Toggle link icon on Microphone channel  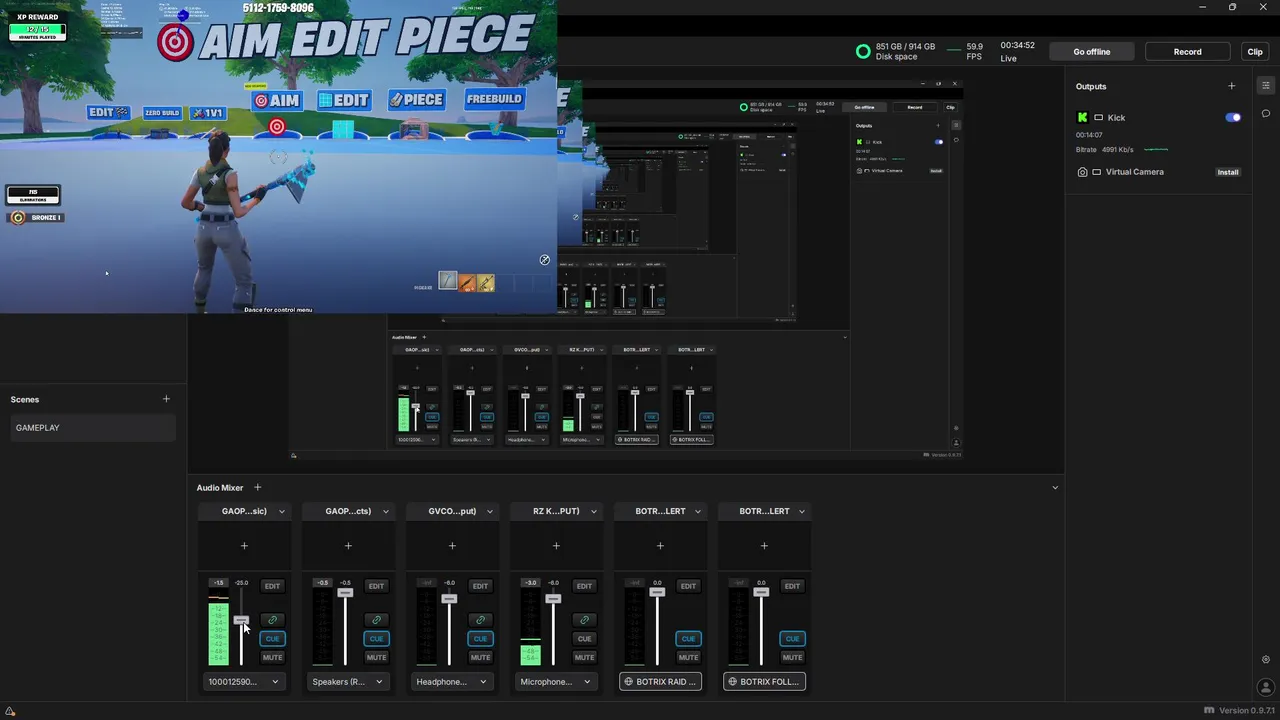coord(584,620)
